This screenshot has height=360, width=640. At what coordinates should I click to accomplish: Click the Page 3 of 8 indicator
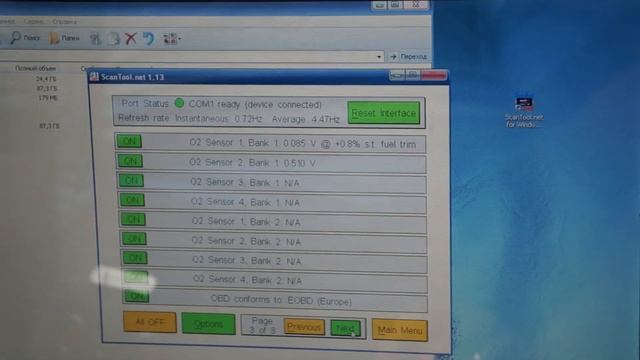click(262, 325)
